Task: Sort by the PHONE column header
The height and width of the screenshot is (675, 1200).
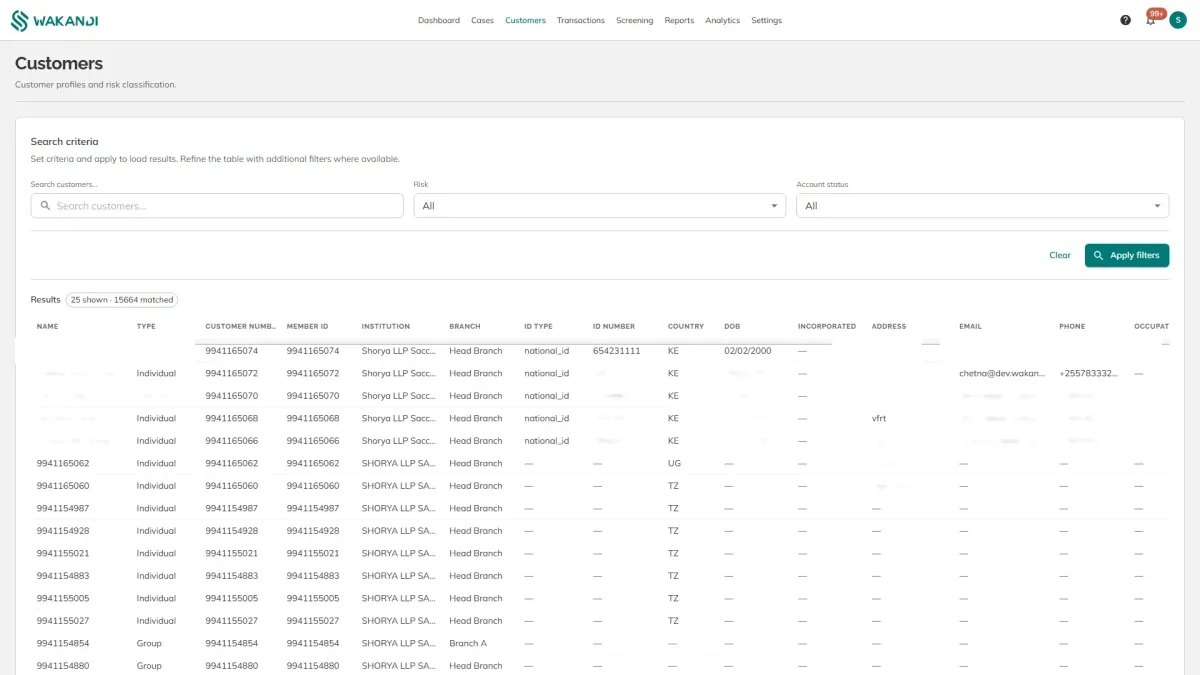Action: click(x=1072, y=326)
